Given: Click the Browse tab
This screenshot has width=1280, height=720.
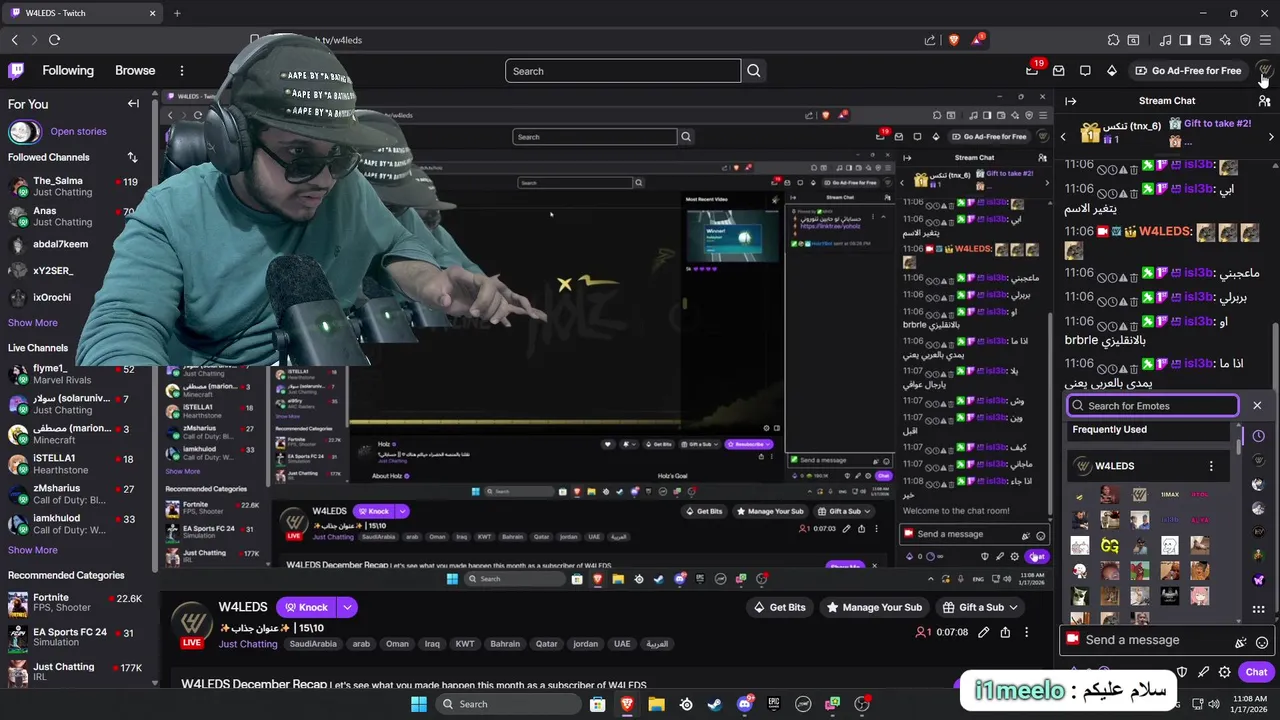Looking at the screenshot, I should coord(135,71).
